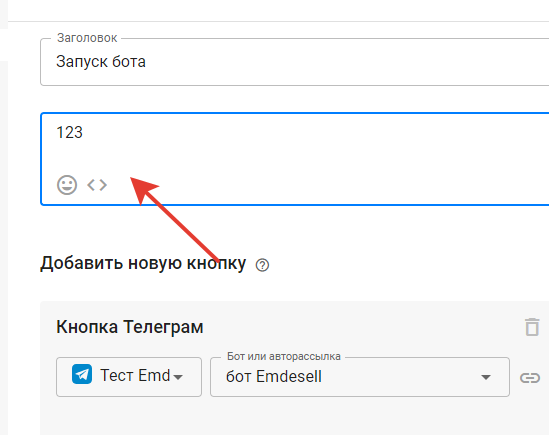Select the бот Emdesell value field
The height and width of the screenshot is (435, 549).
click(360, 377)
